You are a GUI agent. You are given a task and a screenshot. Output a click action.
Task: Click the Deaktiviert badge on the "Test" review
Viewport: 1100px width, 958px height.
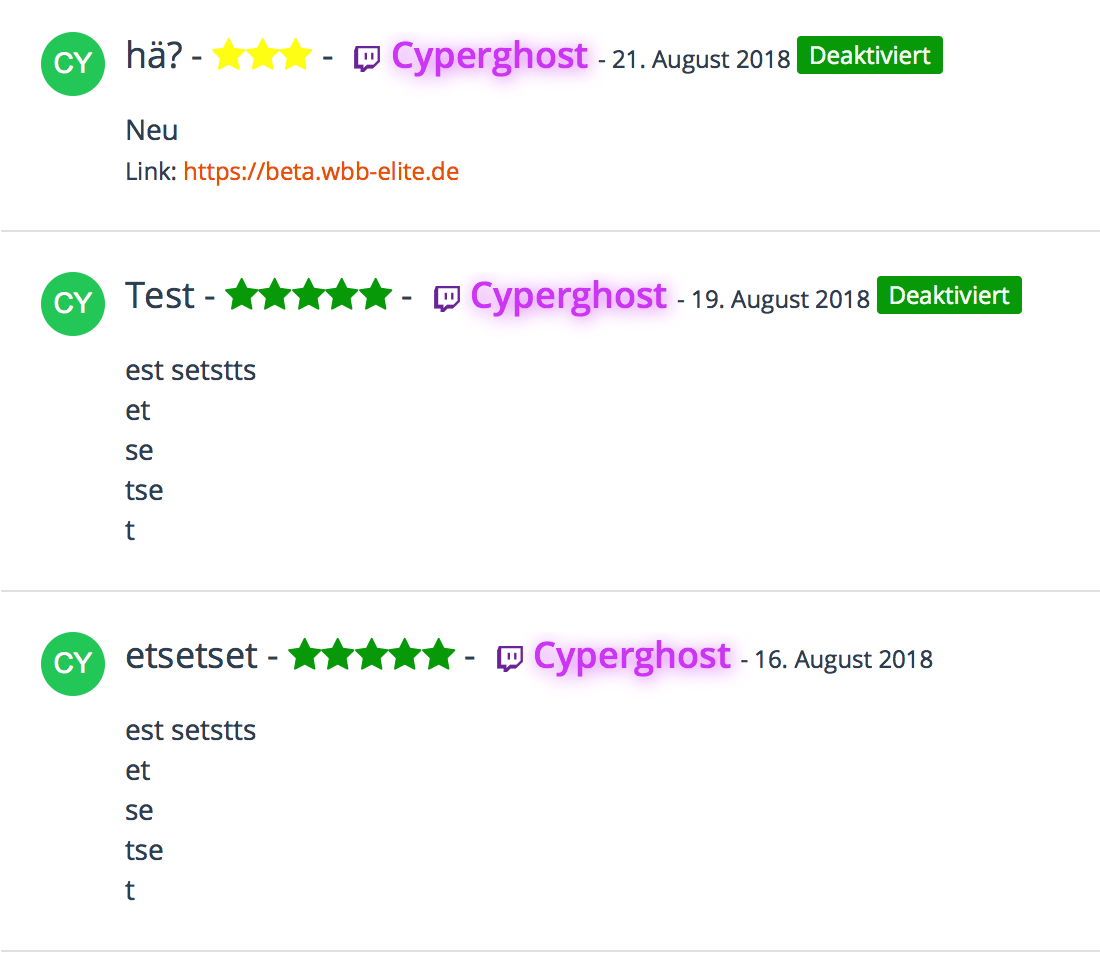(x=949, y=296)
